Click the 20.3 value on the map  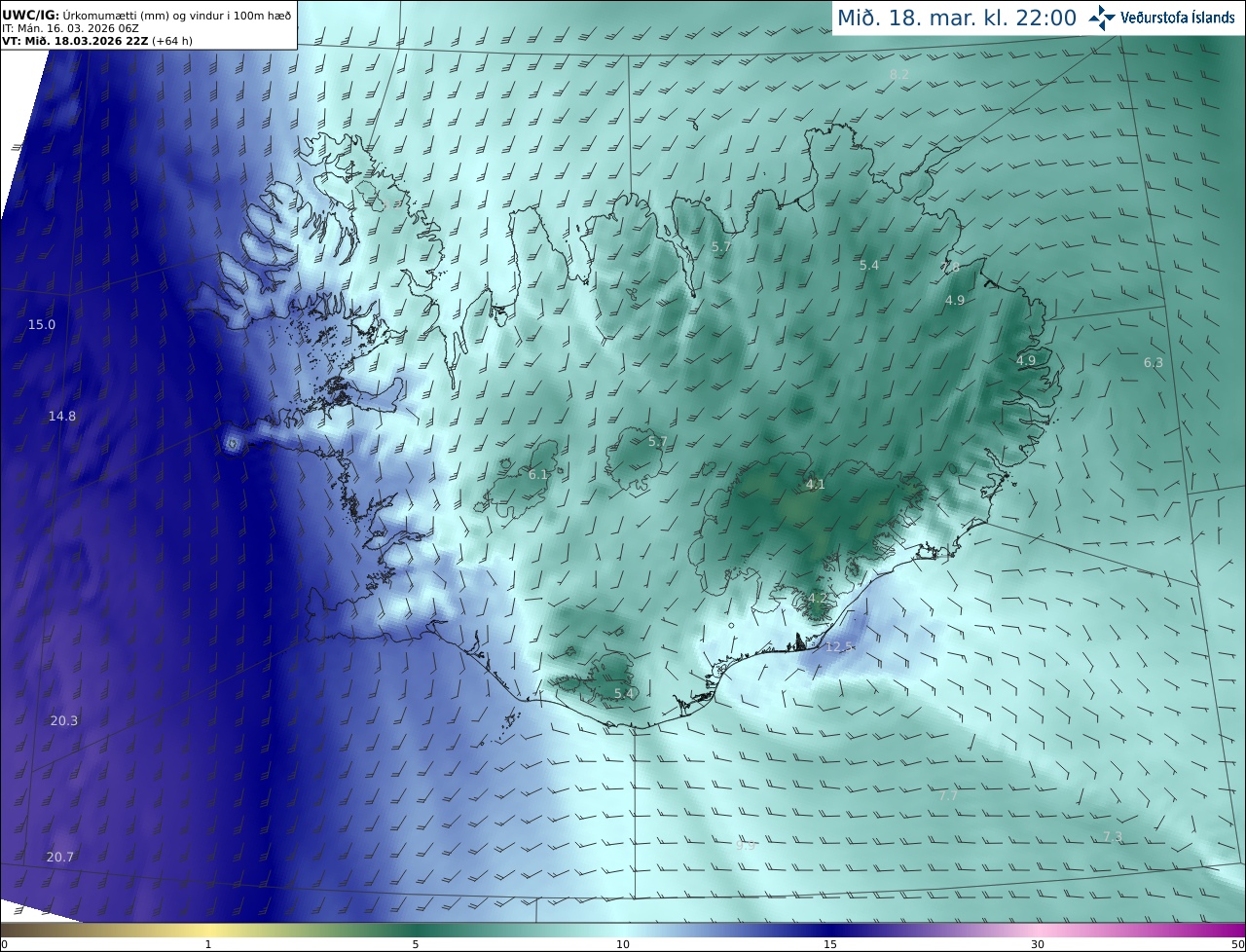point(64,721)
